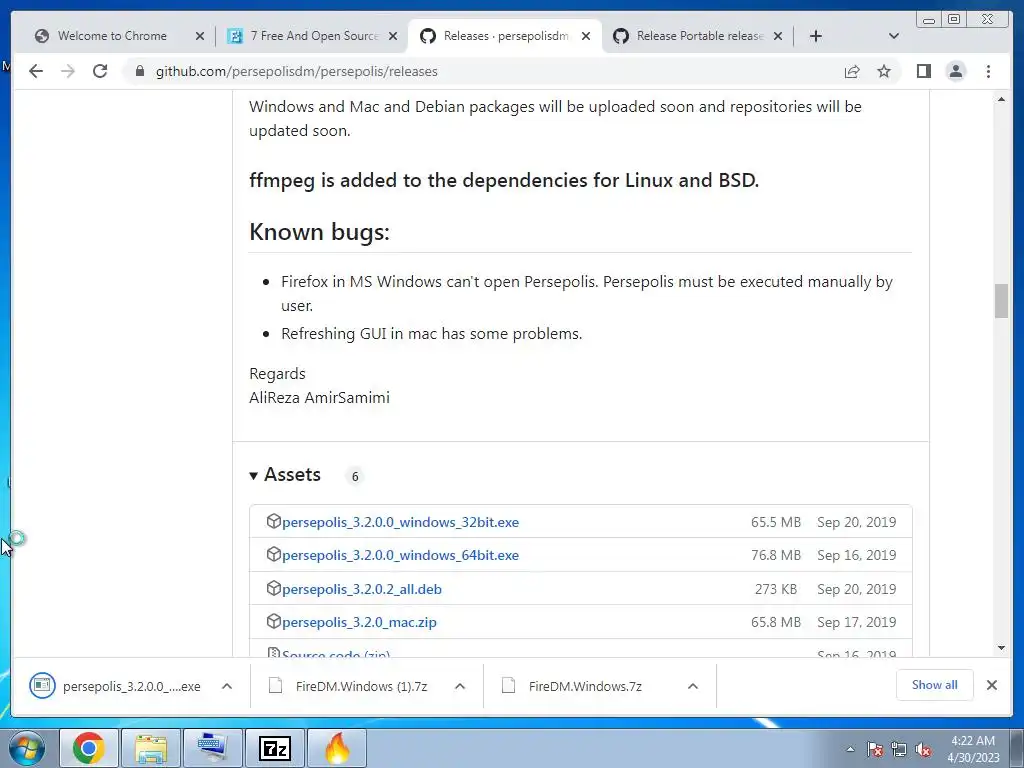Image resolution: width=1024 pixels, height=768 pixels.
Task: Show all downloads
Action: (x=935, y=685)
